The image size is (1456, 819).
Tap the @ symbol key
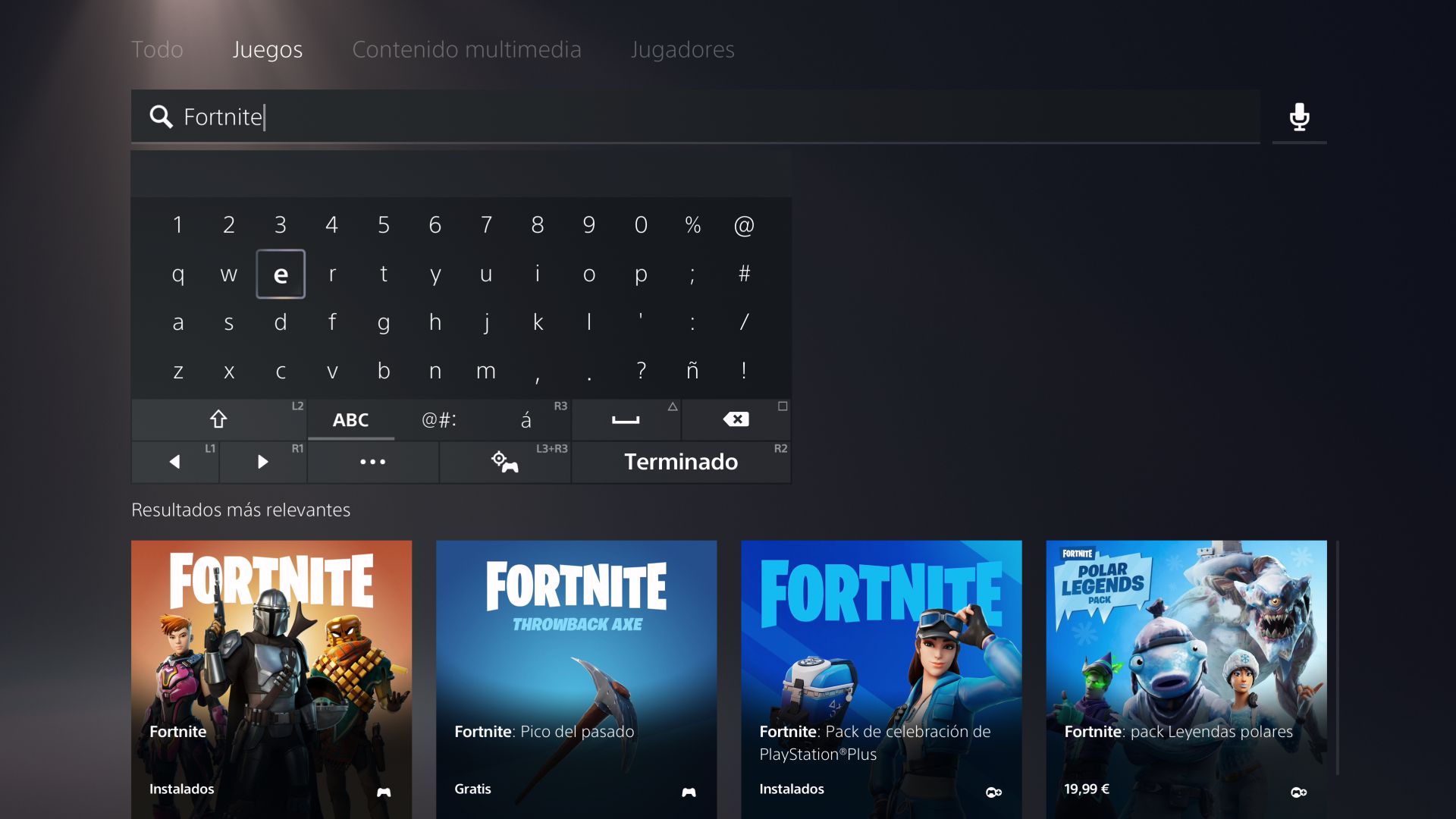coord(744,225)
